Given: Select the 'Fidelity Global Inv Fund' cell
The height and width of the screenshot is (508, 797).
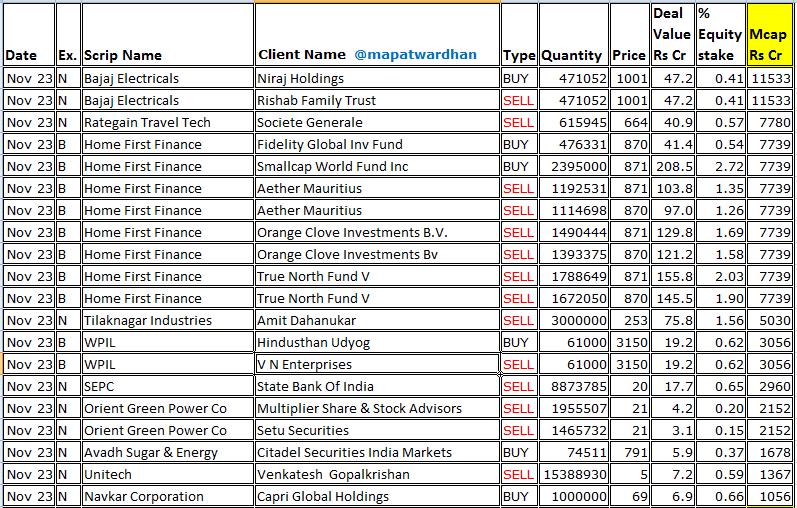Looking at the screenshot, I should point(378,144).
